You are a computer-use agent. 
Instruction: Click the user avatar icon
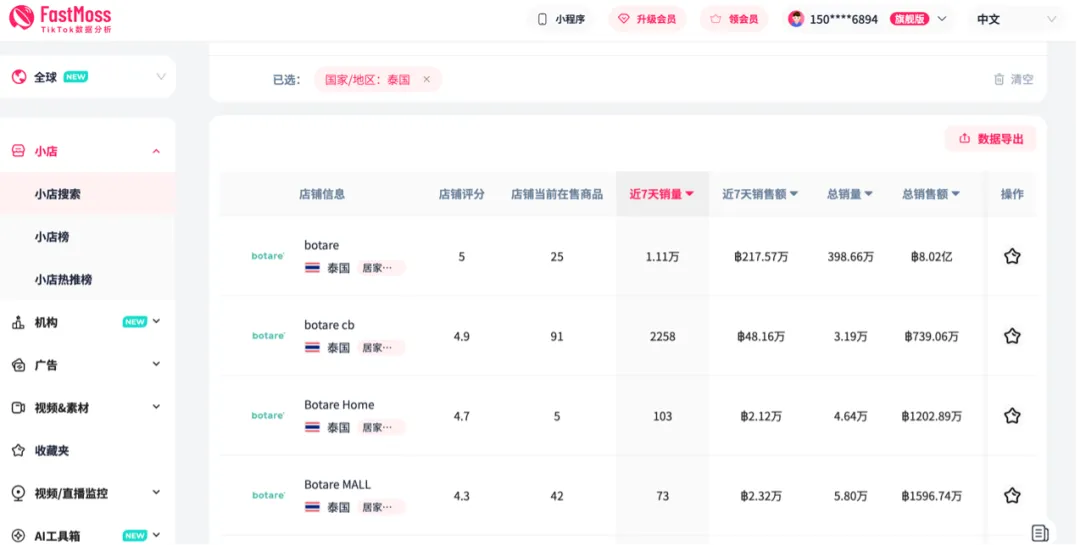[796, 19]
